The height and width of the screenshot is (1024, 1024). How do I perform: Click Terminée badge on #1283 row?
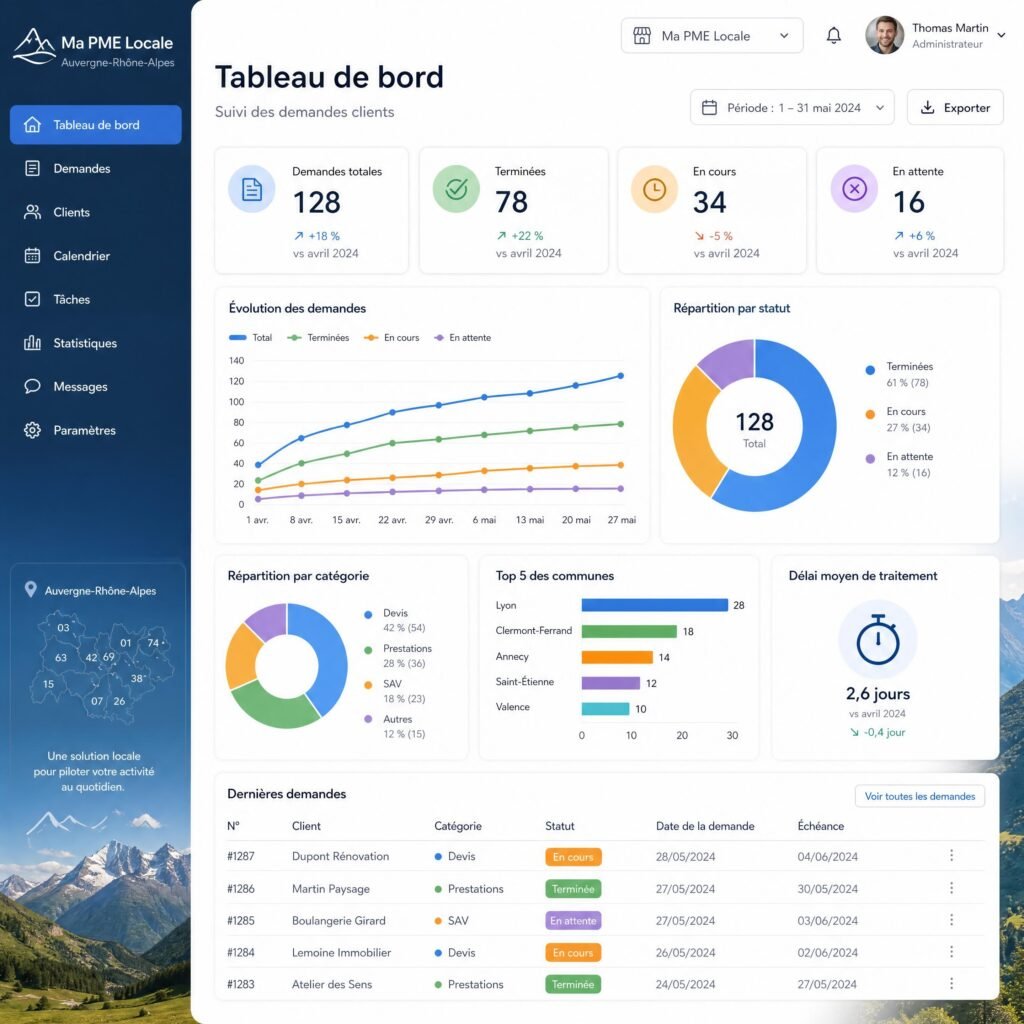tap(573, 984)
